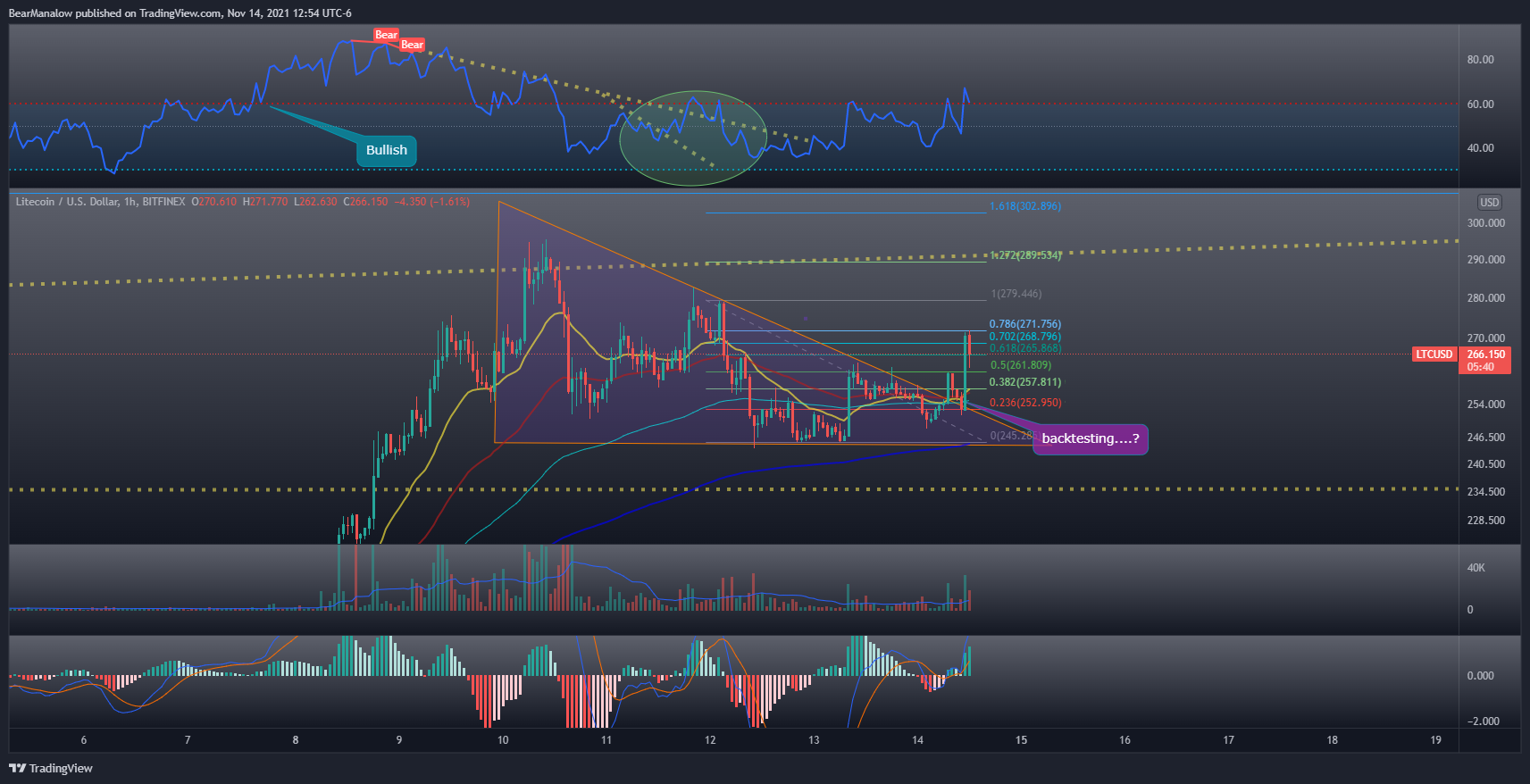Image resolution: width=1530 pixels, height=784 pixels.
Task: Click the 0.236(252.950) Fibonacci label
Action: click(1025, 403)
